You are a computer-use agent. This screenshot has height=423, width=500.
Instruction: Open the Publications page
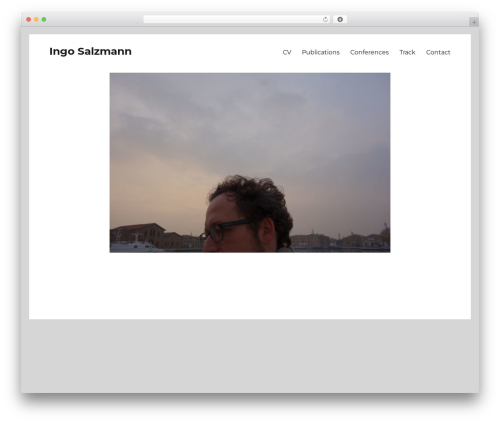pyautogui.click(x=320, y=52)
